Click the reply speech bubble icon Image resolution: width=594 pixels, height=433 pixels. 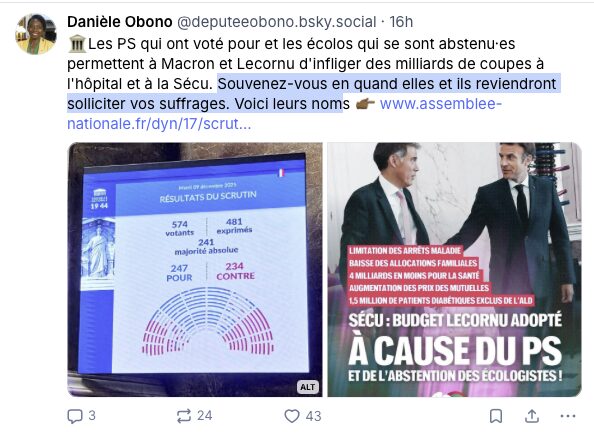(75, 416)
